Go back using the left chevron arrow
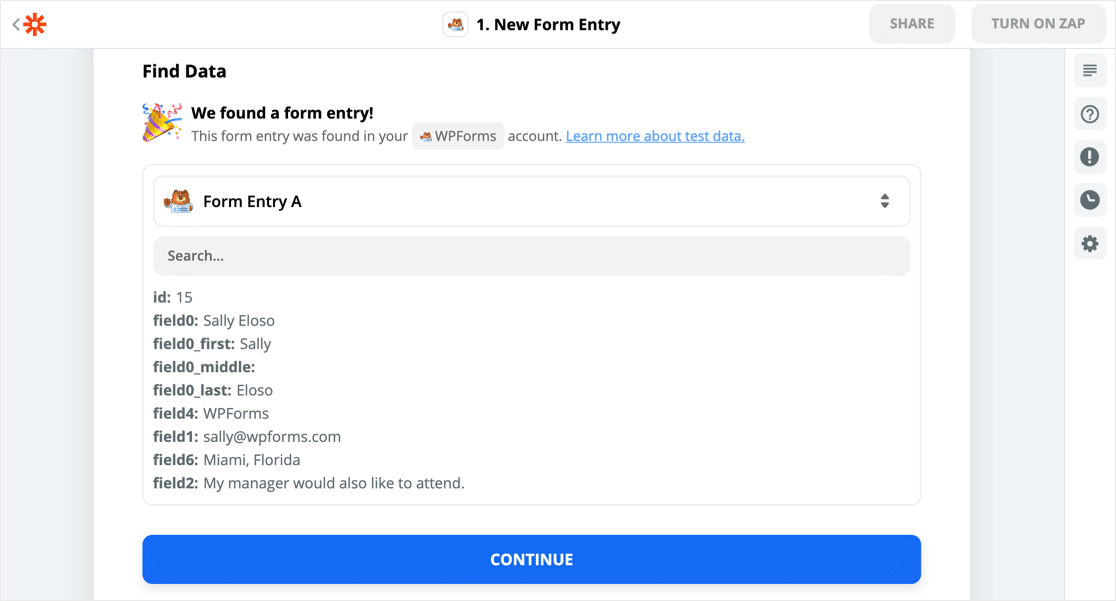Image resolution: width=1116 pixels, height=601 pixels. click(16, 24)
